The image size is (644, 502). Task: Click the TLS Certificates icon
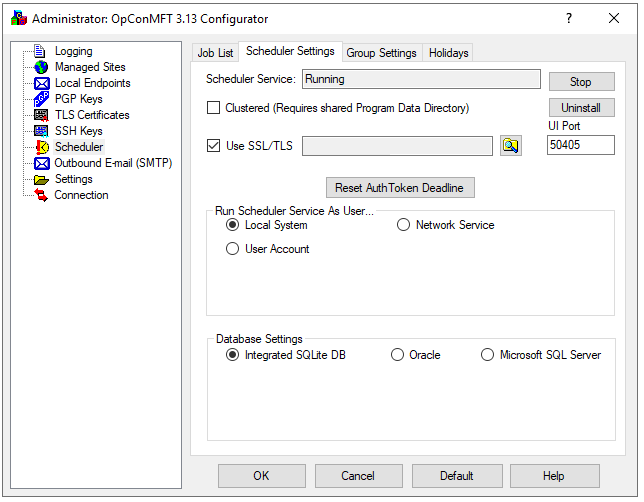coord(41,115)
